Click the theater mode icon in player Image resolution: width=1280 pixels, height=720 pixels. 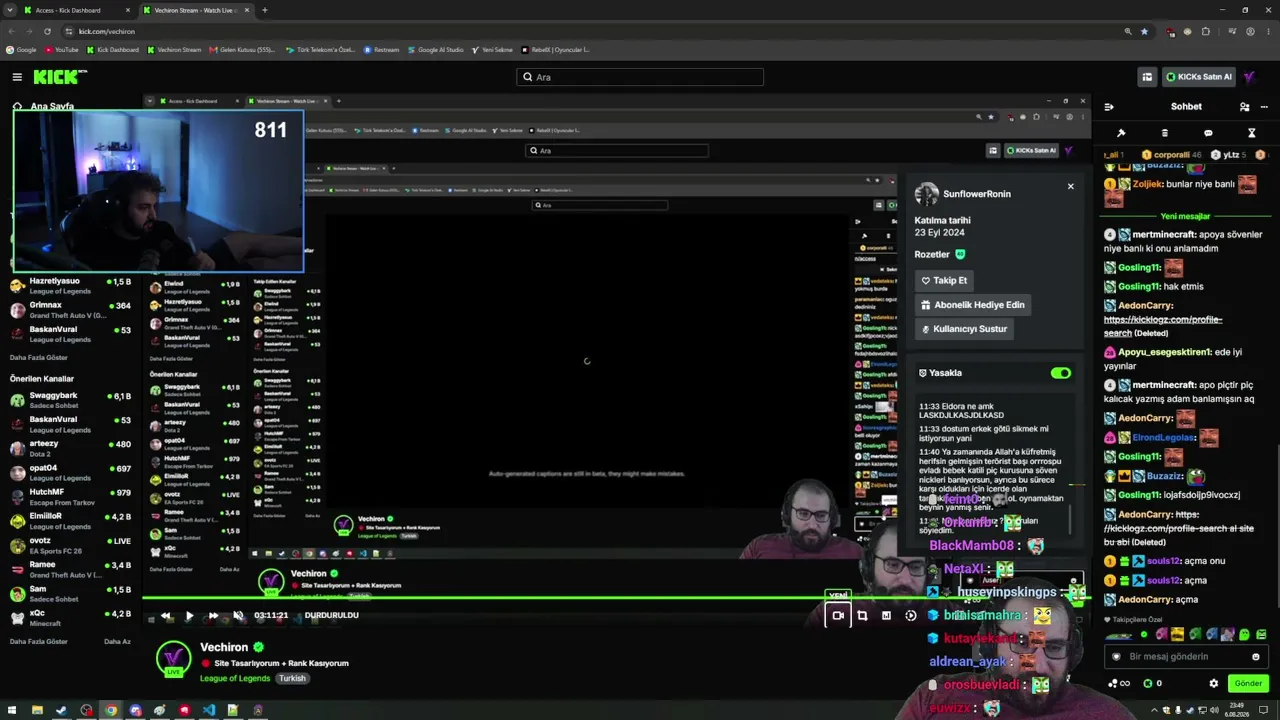coord(886,616)
